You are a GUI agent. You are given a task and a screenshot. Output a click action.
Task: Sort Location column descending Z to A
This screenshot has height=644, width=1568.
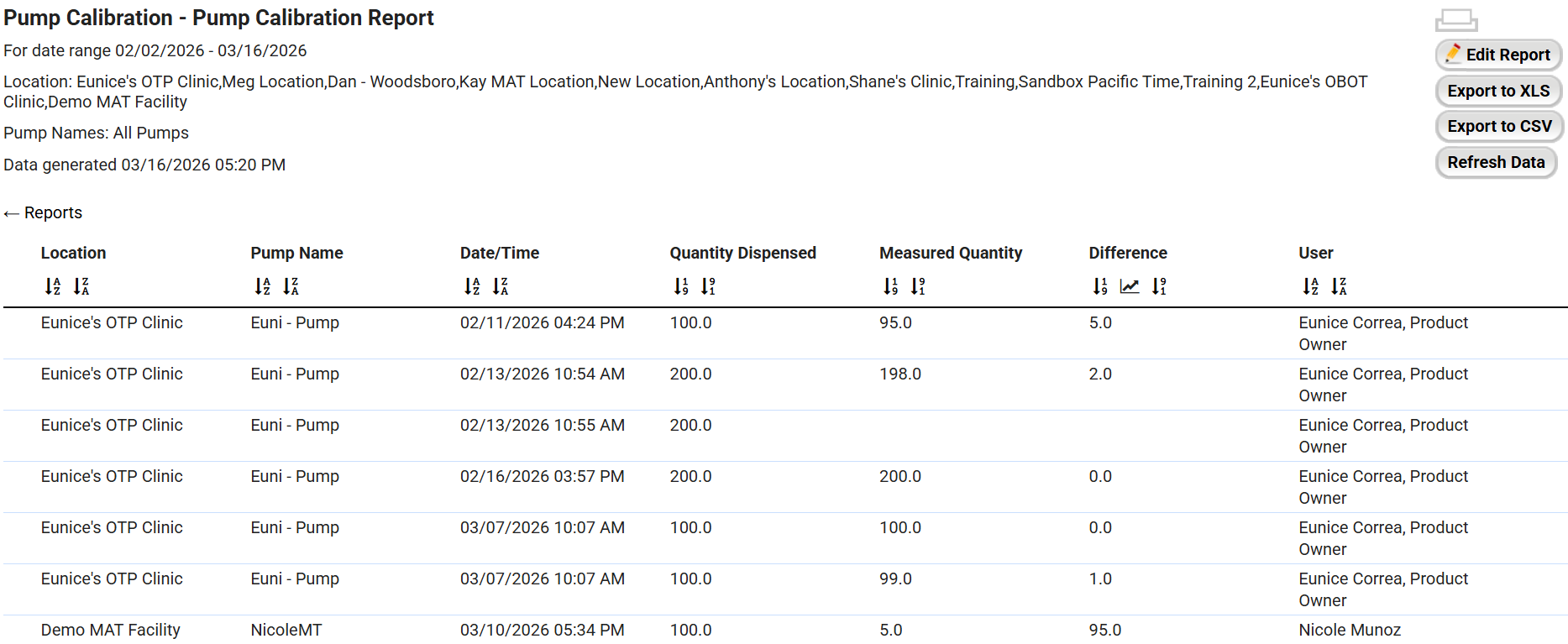81,286
